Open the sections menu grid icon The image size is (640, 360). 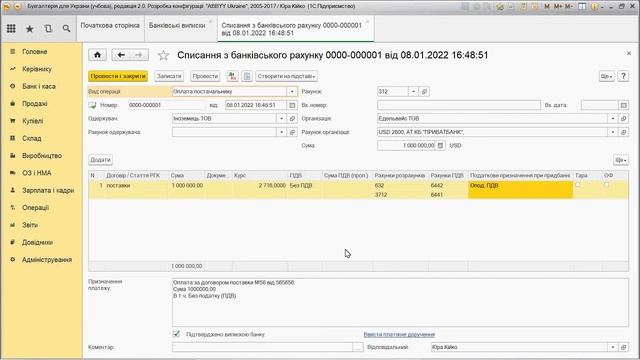click(x=11, y=29)
